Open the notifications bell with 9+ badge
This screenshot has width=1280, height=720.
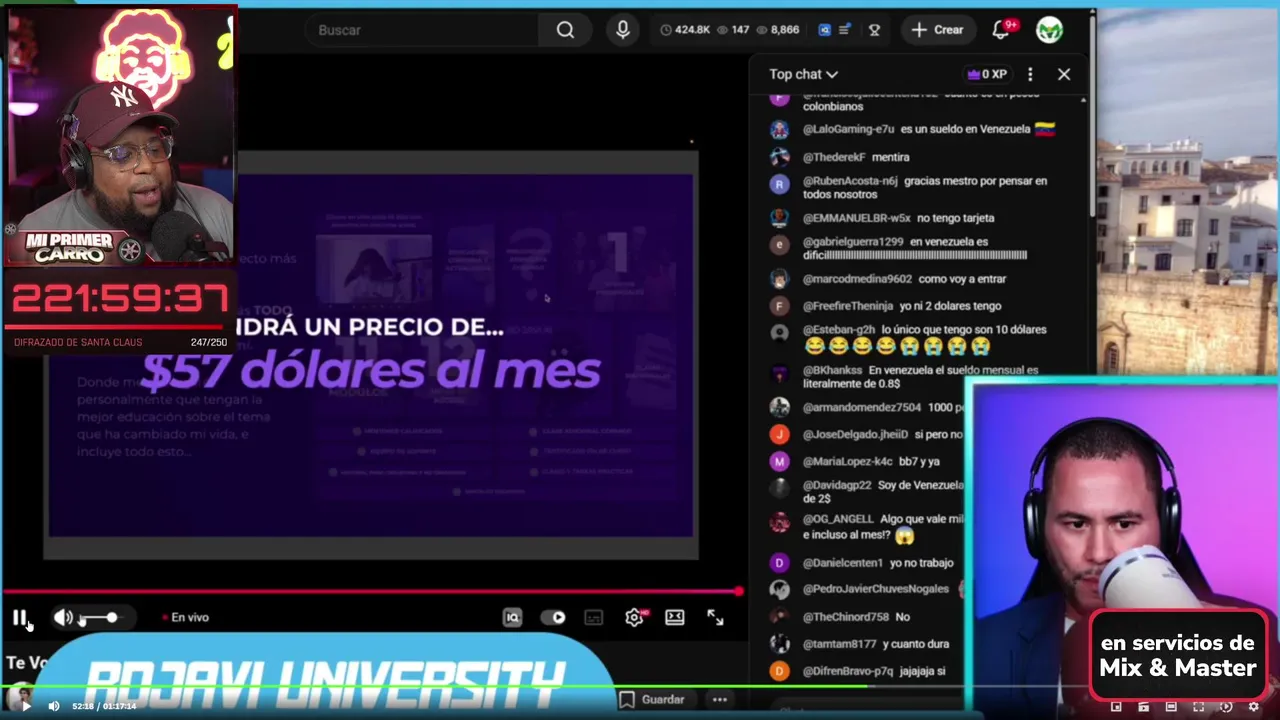click(1002, 30)
